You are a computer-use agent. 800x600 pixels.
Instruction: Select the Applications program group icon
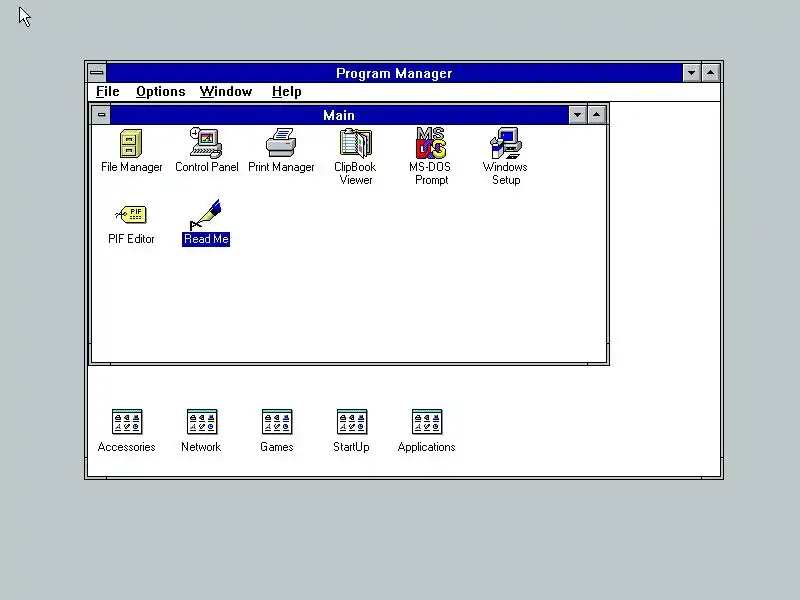427,422
